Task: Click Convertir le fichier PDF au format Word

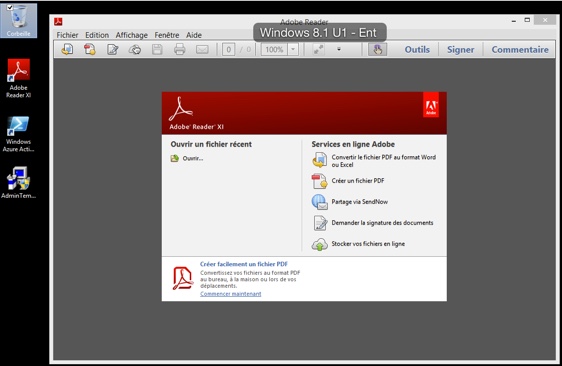Action: pos(384,161)
